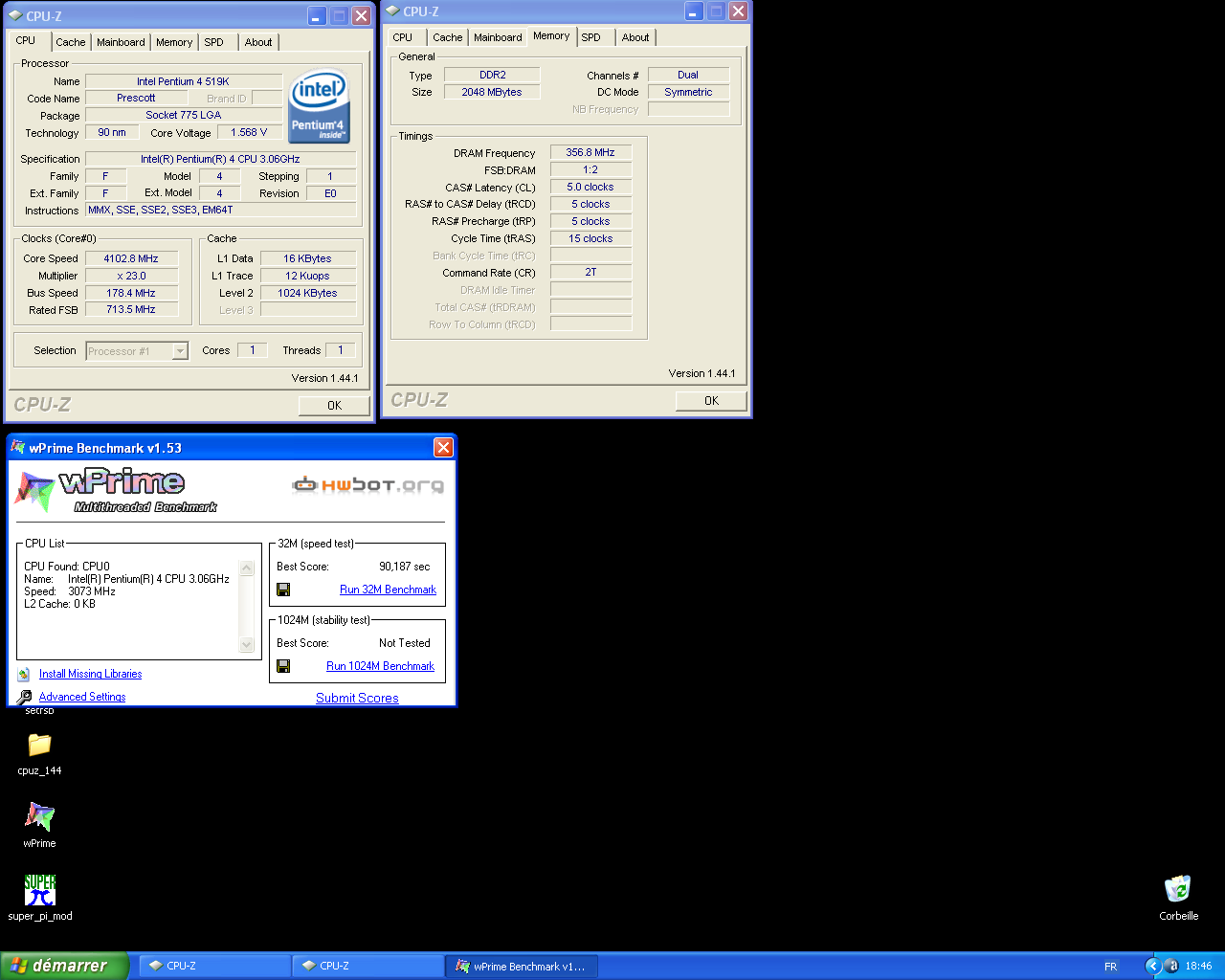Click the memory Size value 2048 MBytes

[492, 92]
